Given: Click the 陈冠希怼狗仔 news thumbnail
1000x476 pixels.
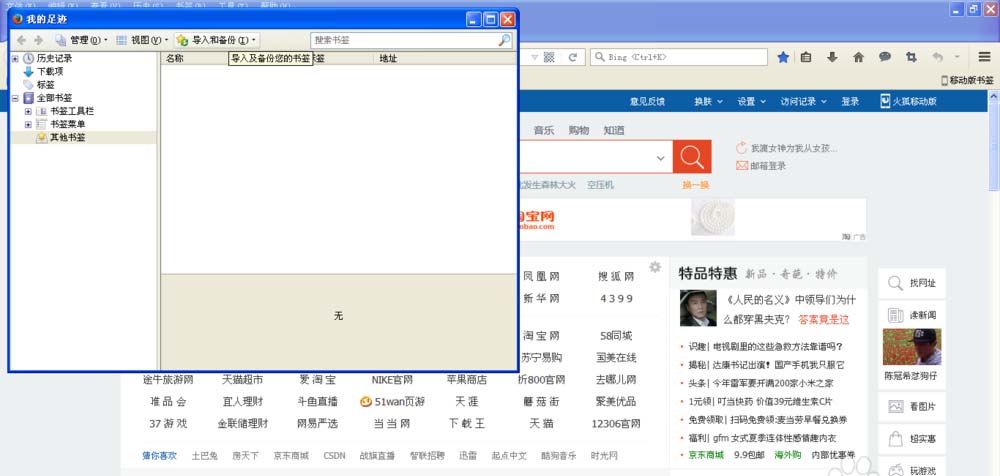Looking at the screenshot, I should [912, 347].
